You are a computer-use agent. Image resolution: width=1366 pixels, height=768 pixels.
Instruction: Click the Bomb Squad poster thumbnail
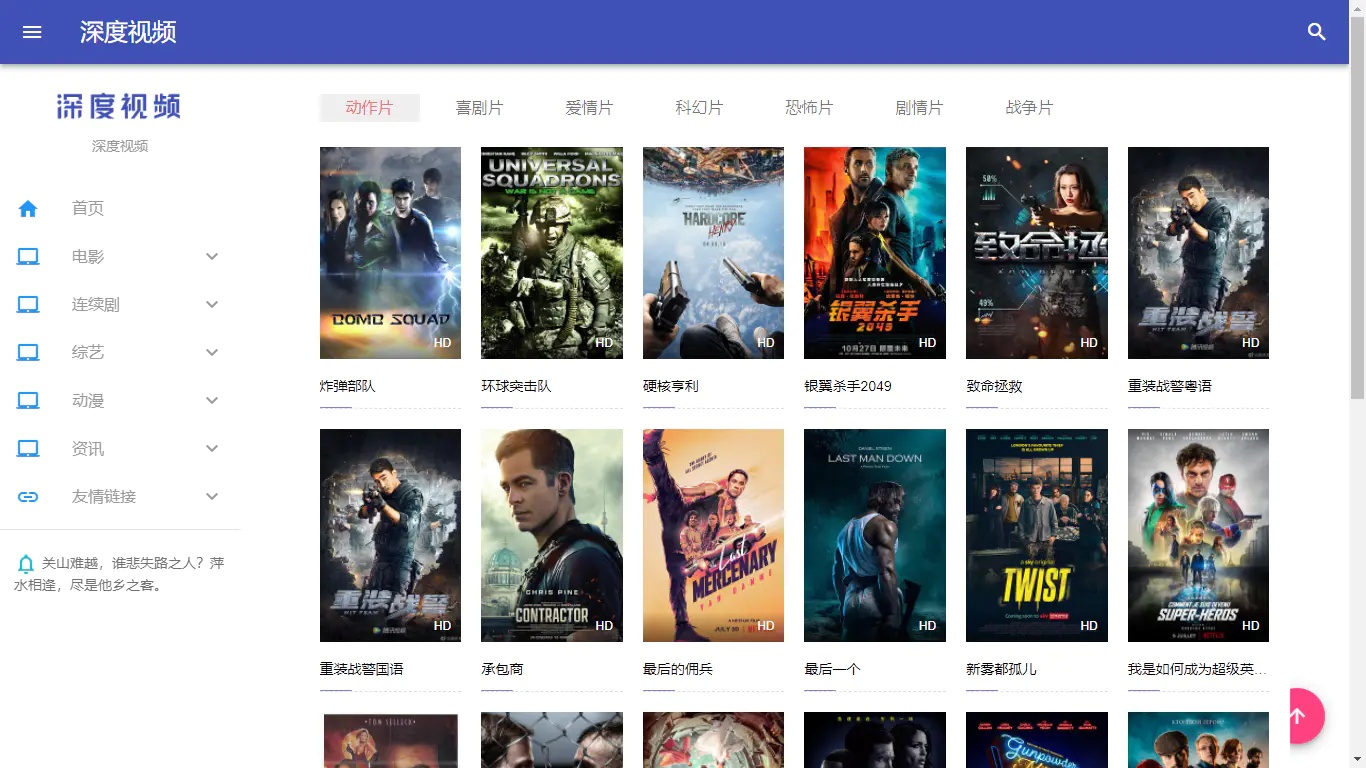390,253
